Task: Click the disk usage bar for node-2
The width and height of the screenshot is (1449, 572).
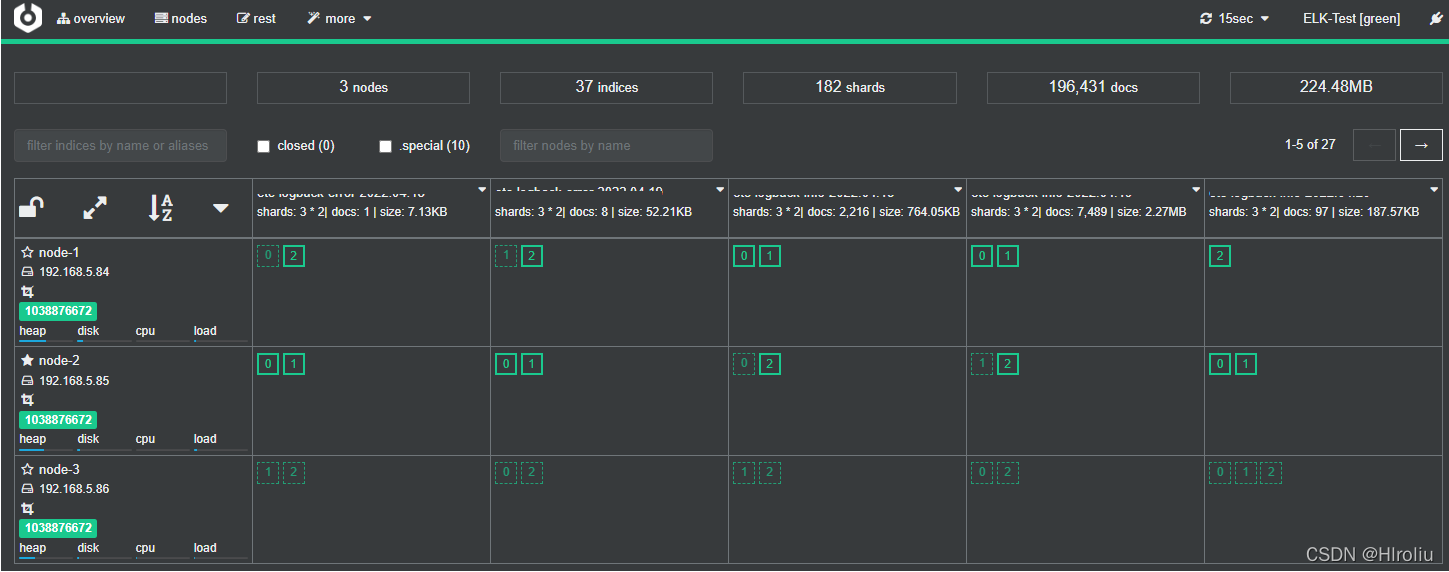Action: pyautogui.click(x=104, y=449)
